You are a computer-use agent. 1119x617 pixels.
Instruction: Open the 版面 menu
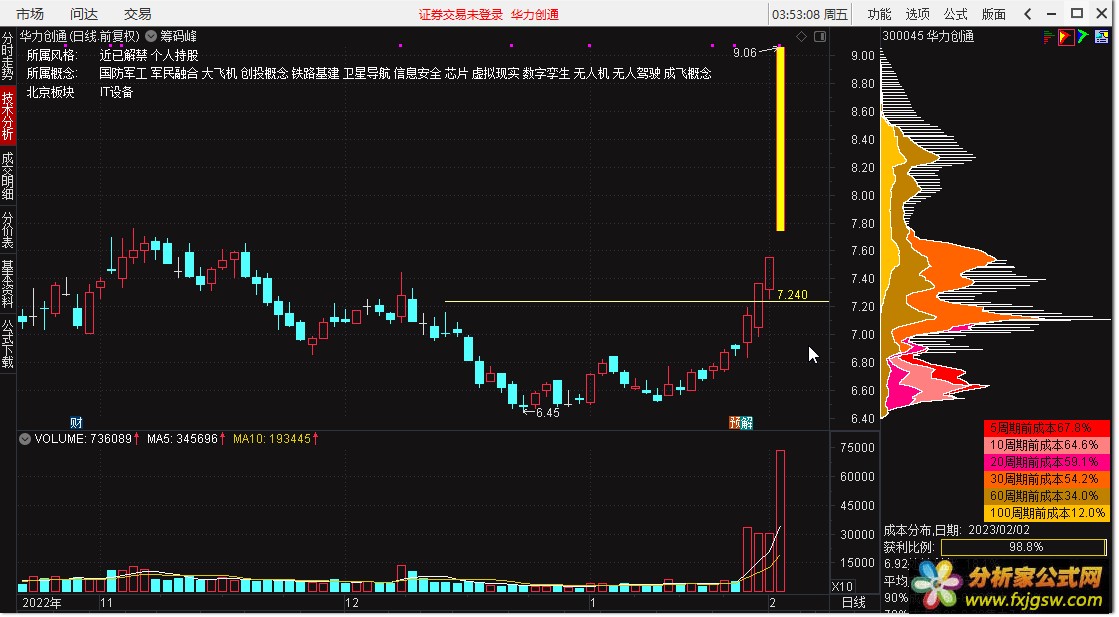click(x=993, y=14)
